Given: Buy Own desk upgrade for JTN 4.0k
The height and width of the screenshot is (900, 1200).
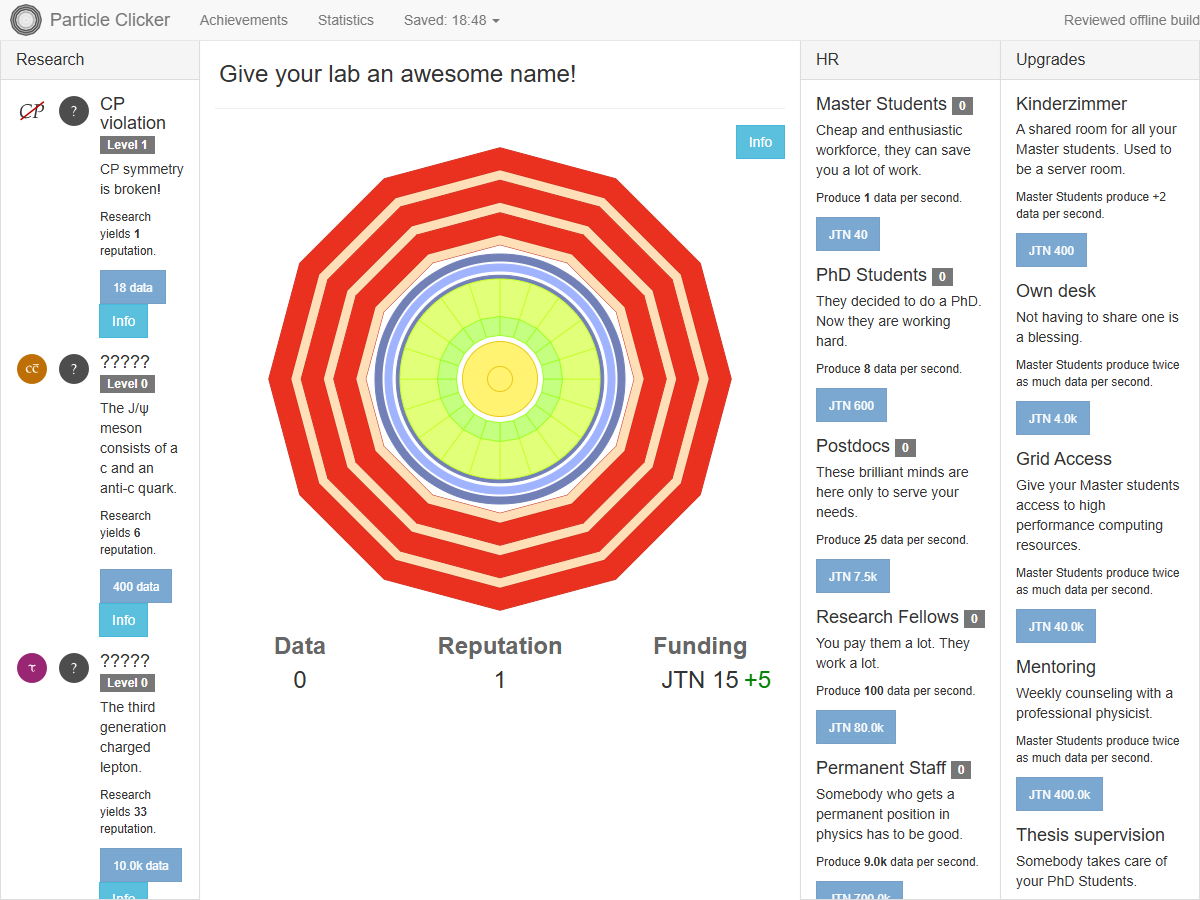Looking at the screenshot, I should coord(1053,418).
